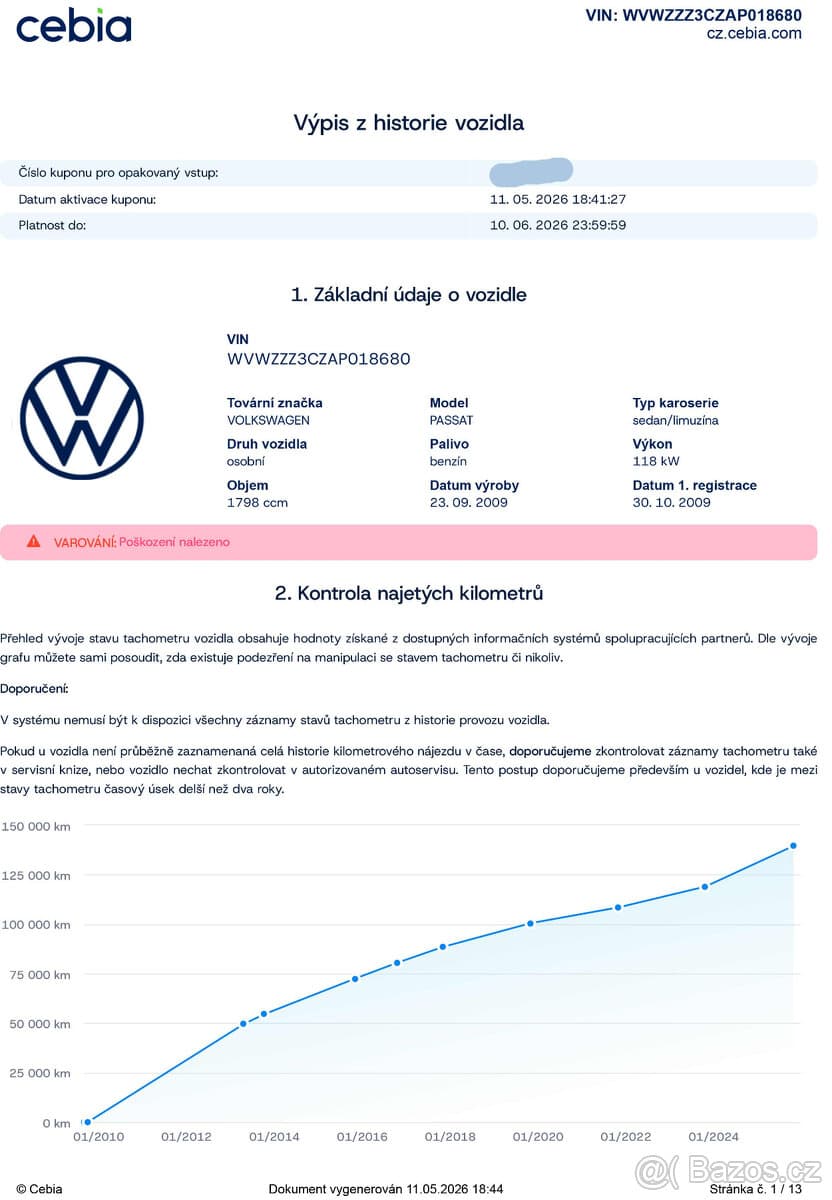Click the 150 000 km axis label
This screenshot has height=1200, width=832.
tap(36, 826)
